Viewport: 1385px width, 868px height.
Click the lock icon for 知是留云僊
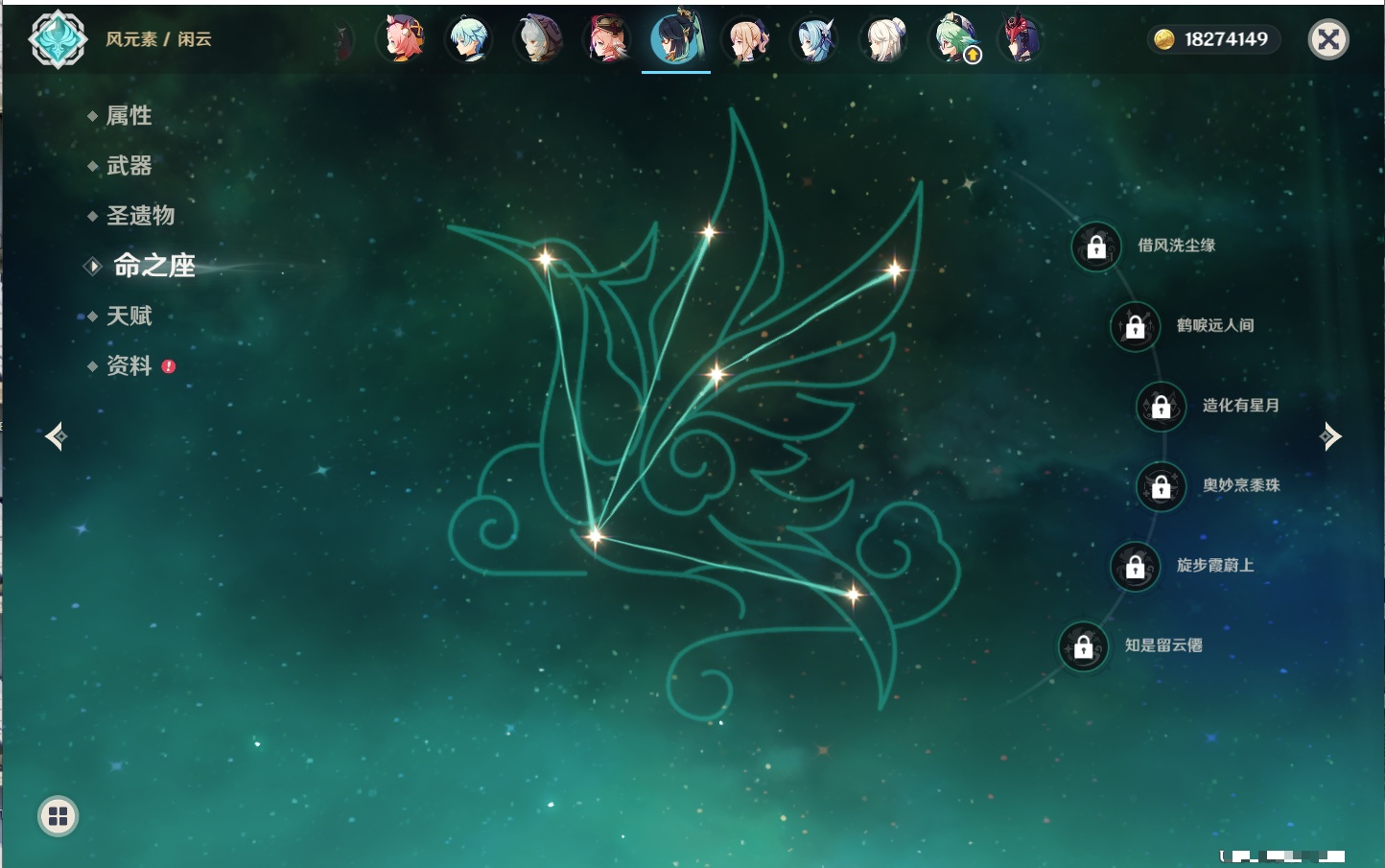(1084, 646)
